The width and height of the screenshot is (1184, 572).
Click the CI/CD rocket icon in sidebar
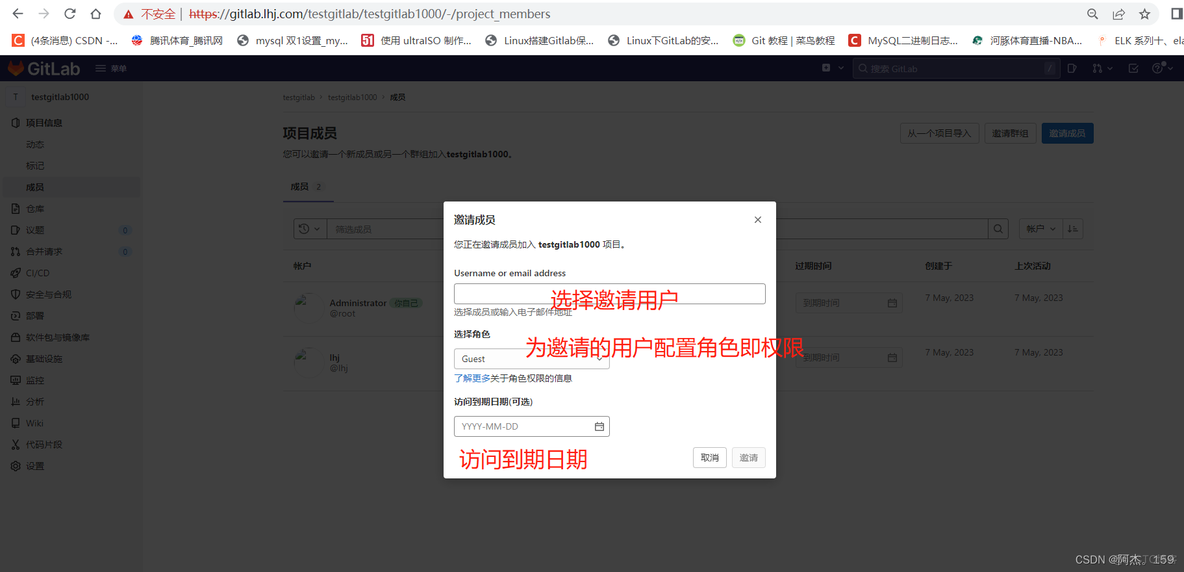pos(15,273)
